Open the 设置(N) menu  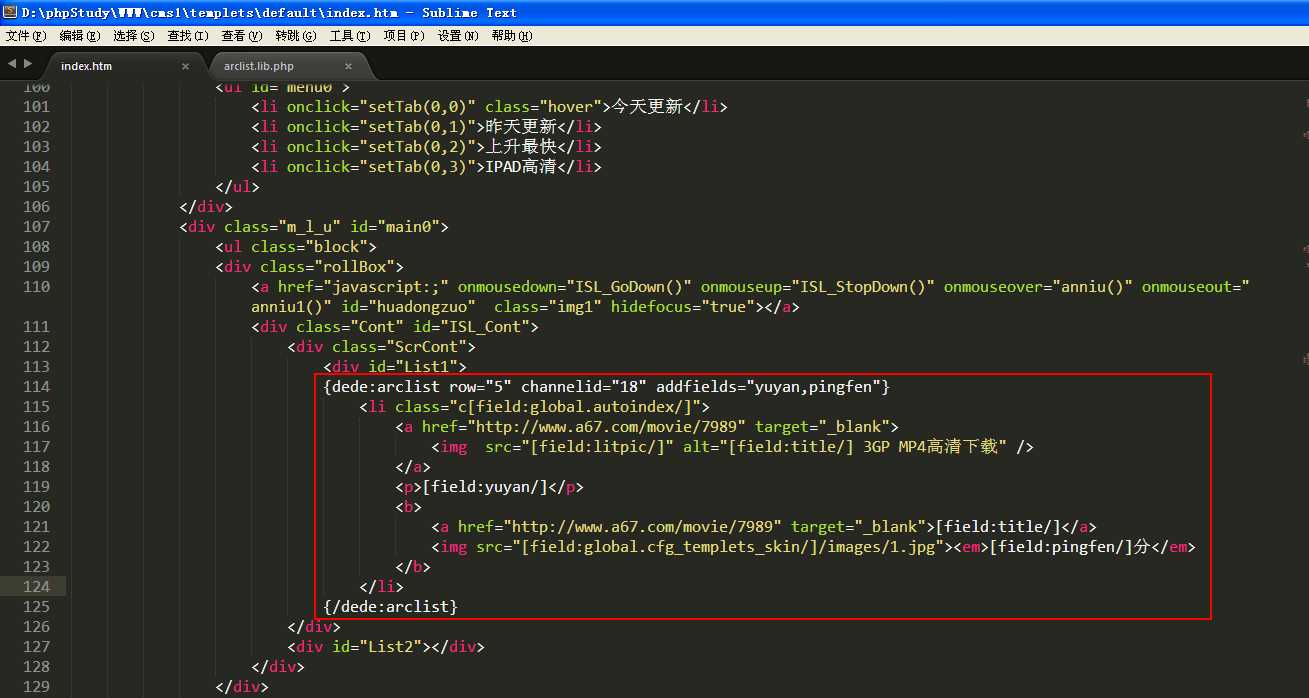click(458, 36)
